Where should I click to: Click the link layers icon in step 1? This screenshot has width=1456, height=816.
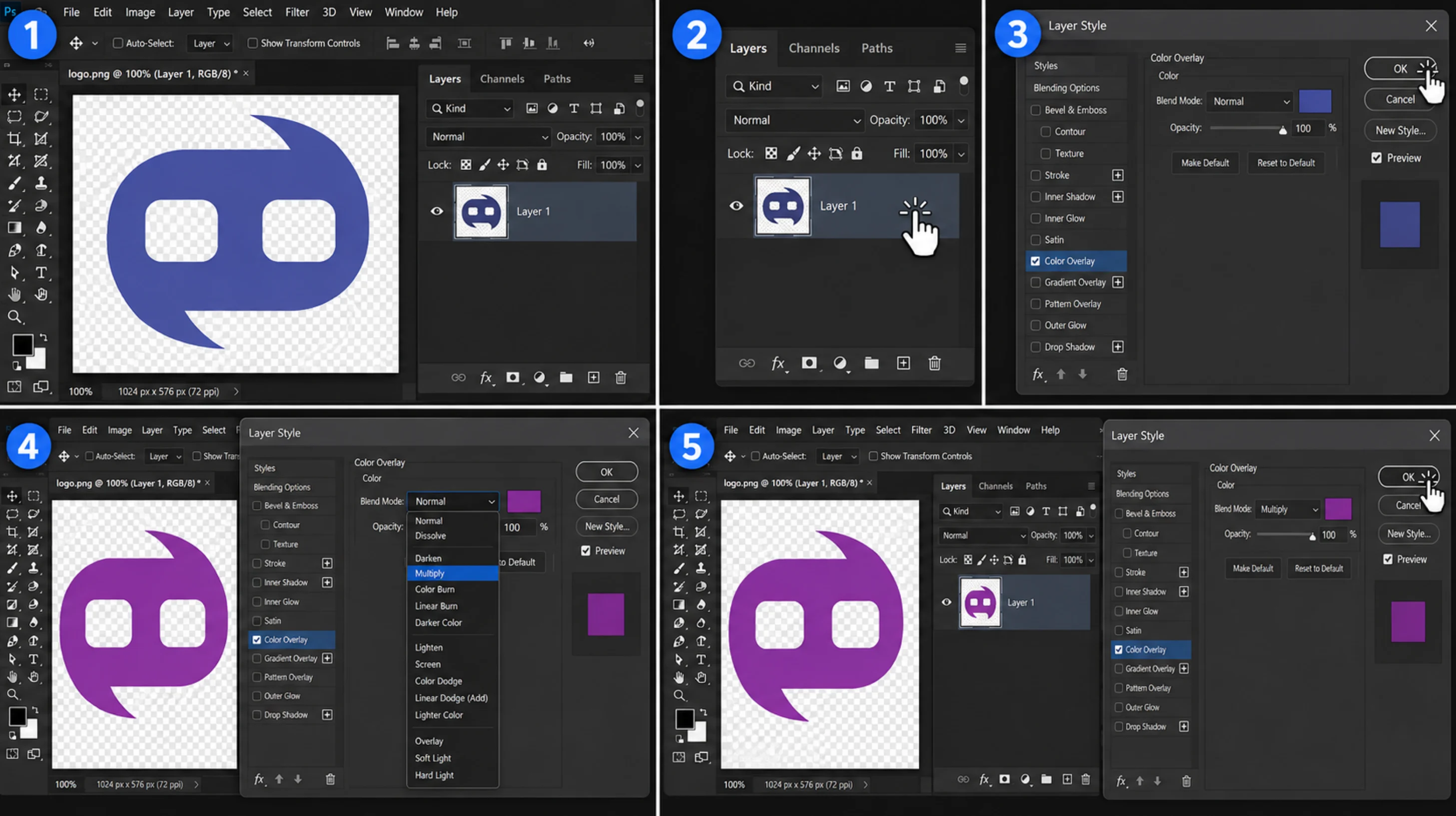point(458,378)
